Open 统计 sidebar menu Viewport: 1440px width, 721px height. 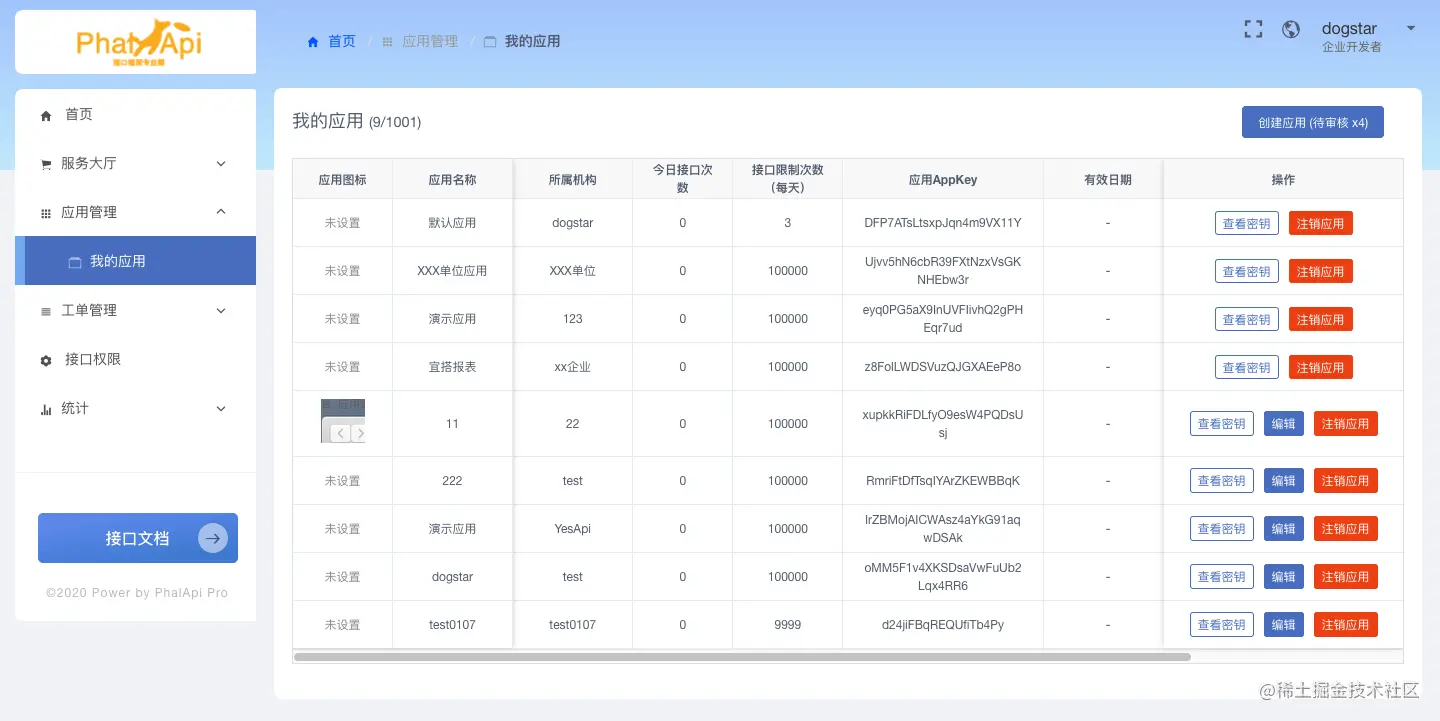point(135,408)
